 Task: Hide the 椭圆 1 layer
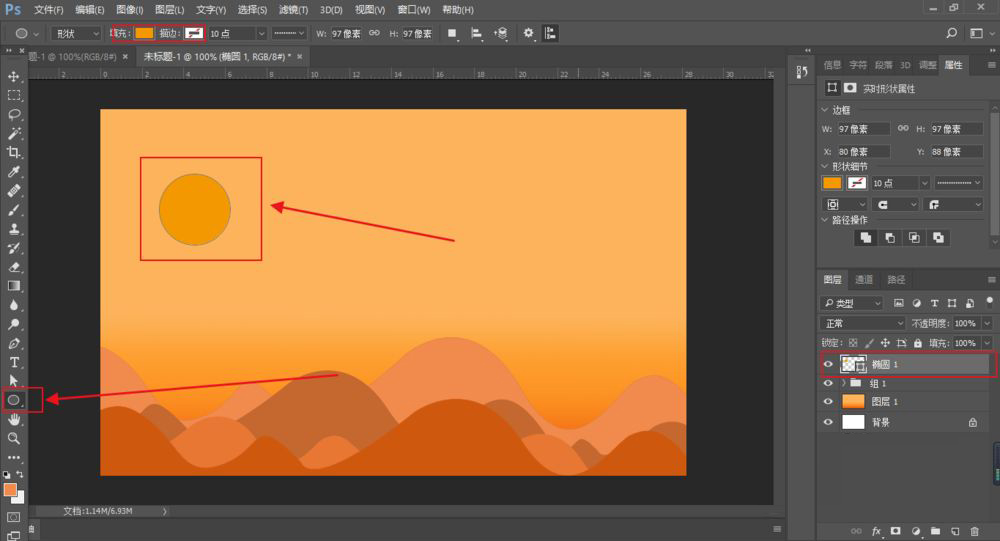click(828, 365)
